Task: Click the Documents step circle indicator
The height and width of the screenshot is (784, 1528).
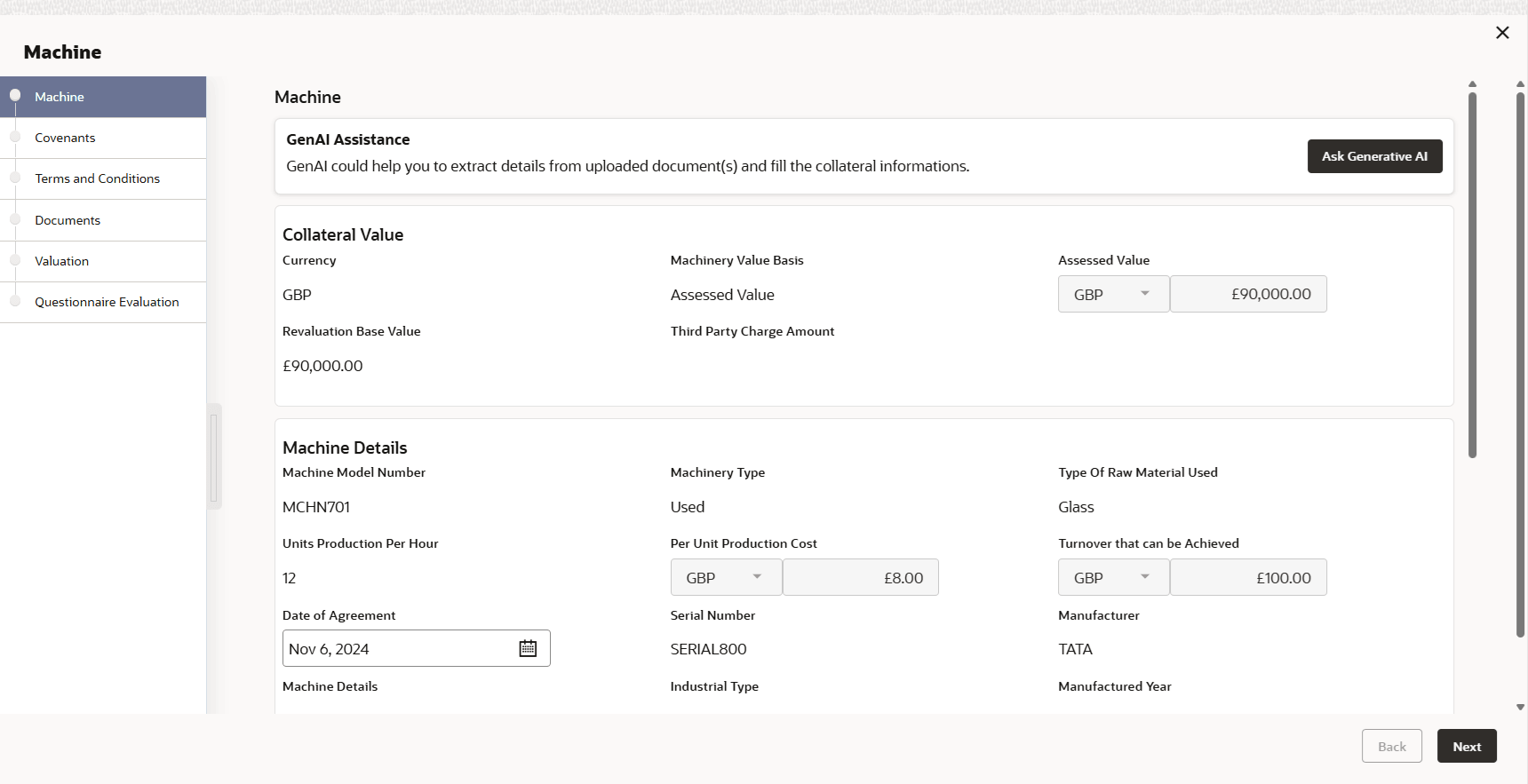Action: point(15,219)
